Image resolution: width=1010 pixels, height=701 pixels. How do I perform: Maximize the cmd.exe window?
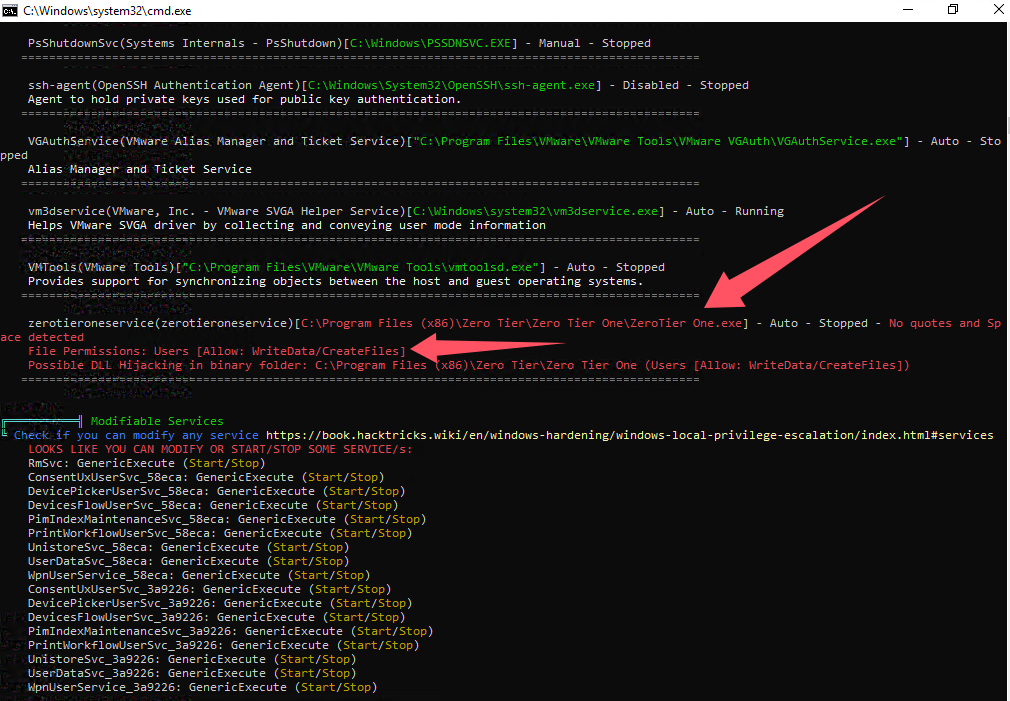pos(952,10)
